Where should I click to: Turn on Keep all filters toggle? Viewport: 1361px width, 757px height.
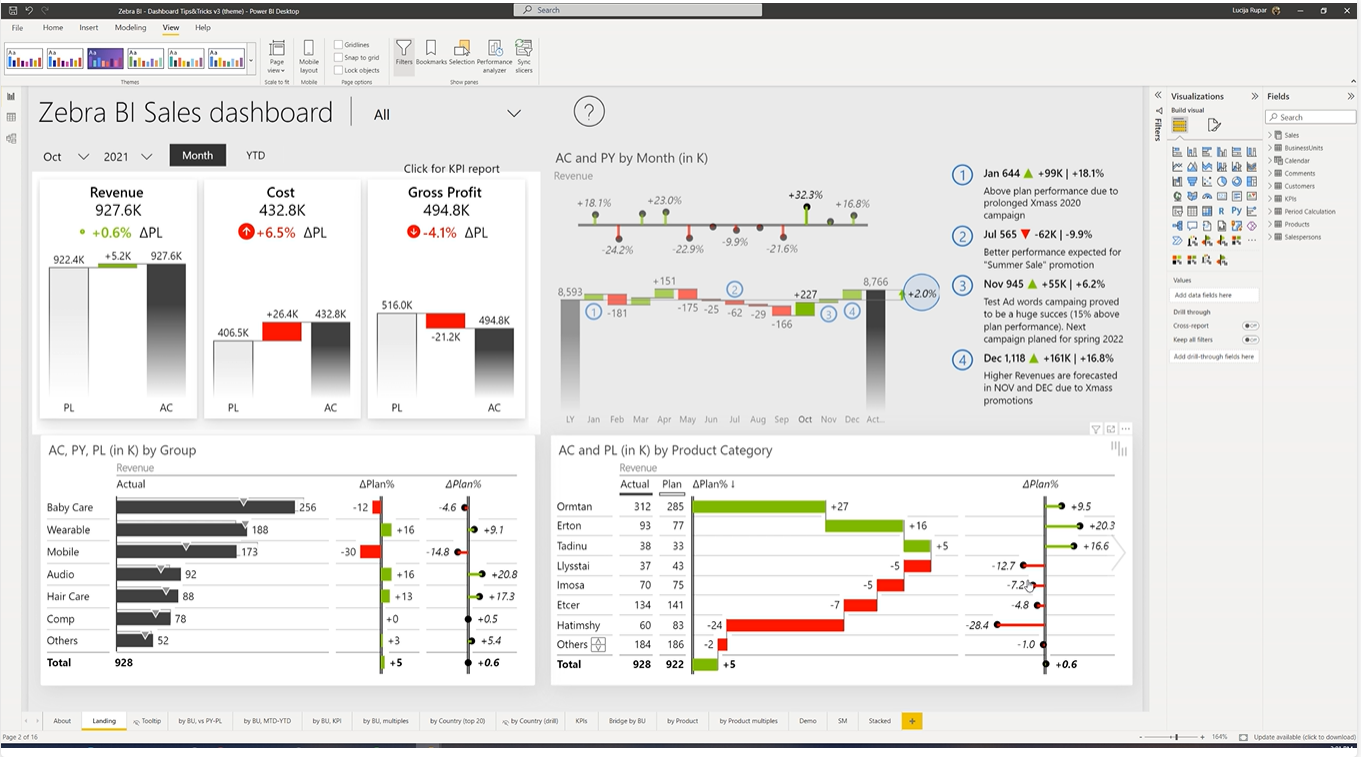pos(1249,340)
